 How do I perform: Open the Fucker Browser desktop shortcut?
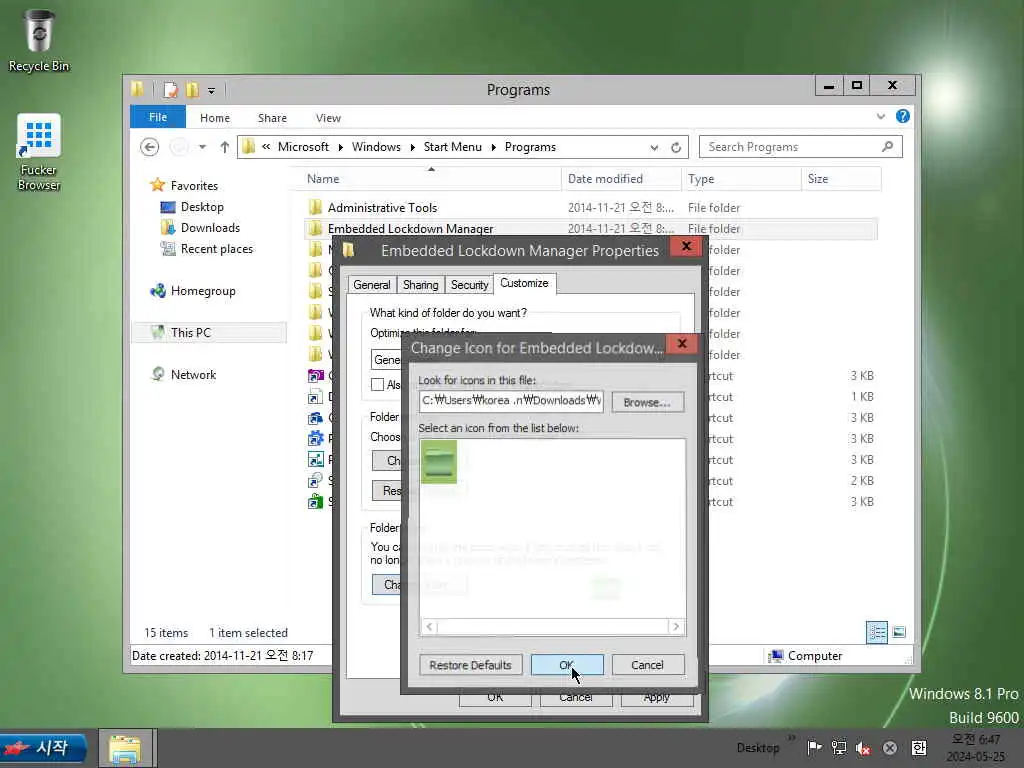point(39,152)
